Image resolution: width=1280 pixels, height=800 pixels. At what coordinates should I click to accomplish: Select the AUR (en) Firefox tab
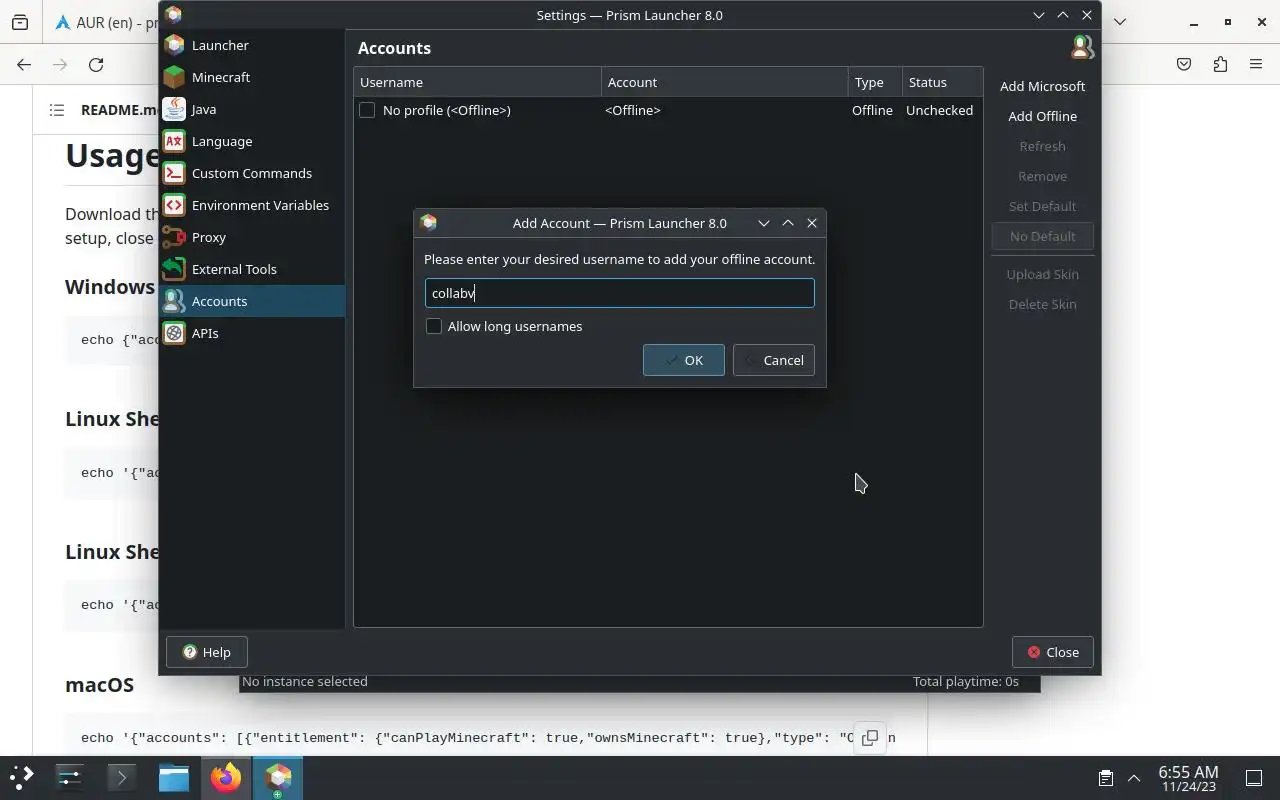coord(105,22)
